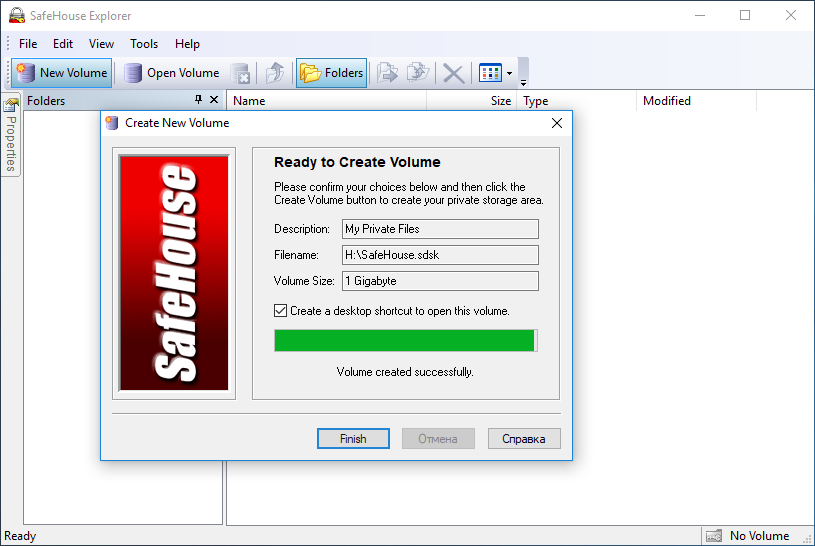
Task: Click the Open Volume toolbar button
Action: [x=172, y=73]
